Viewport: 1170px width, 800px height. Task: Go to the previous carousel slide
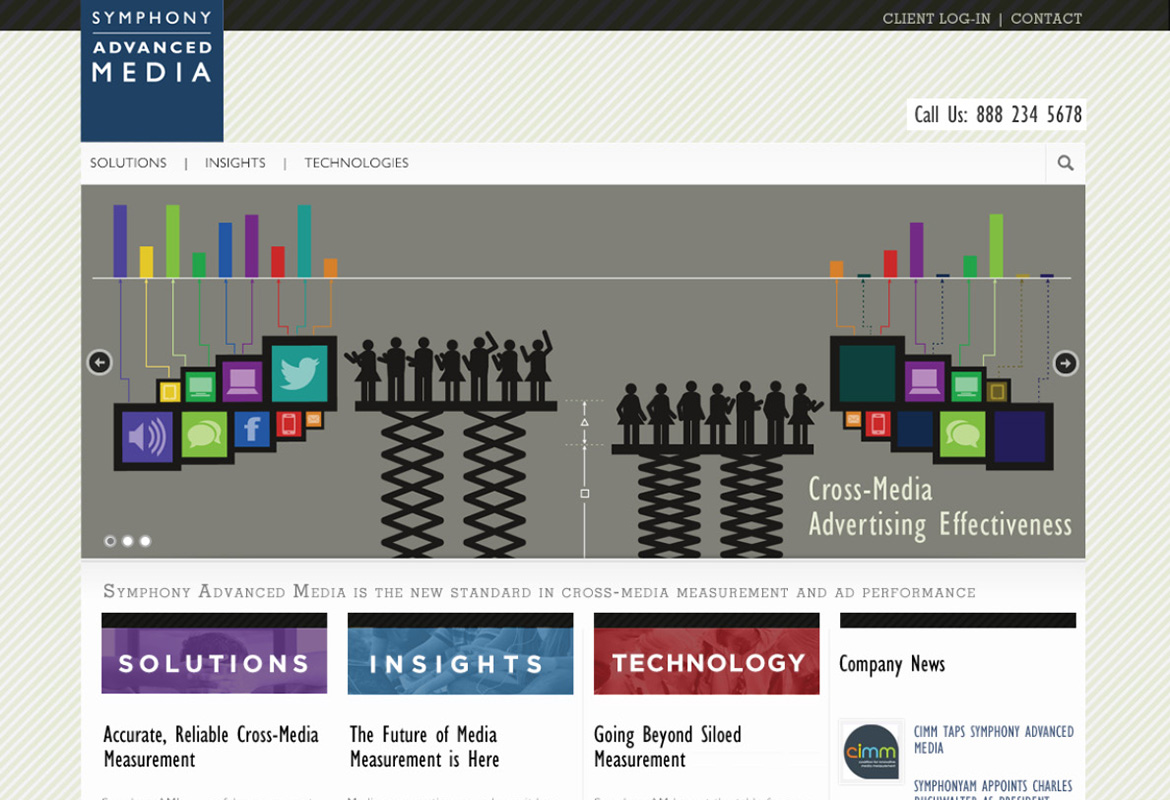click(100, 362)
